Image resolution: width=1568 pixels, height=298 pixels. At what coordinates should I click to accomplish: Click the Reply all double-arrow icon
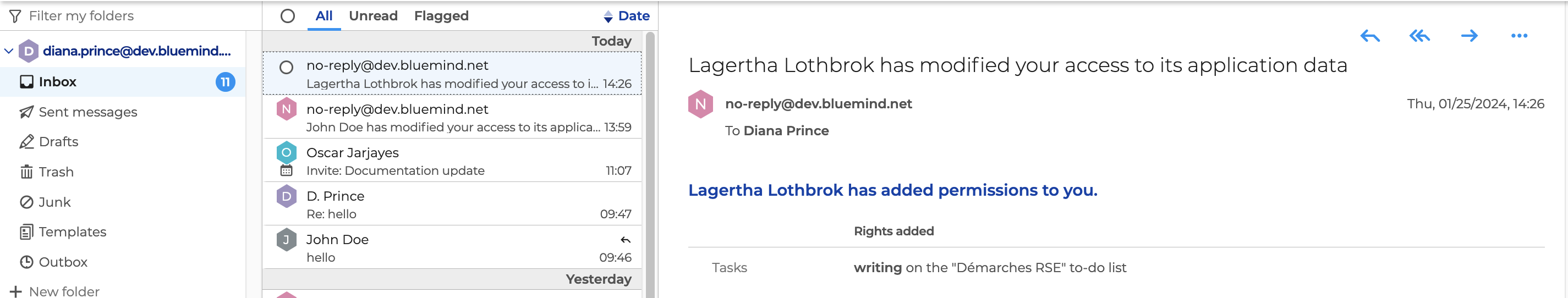point(1419,36)
